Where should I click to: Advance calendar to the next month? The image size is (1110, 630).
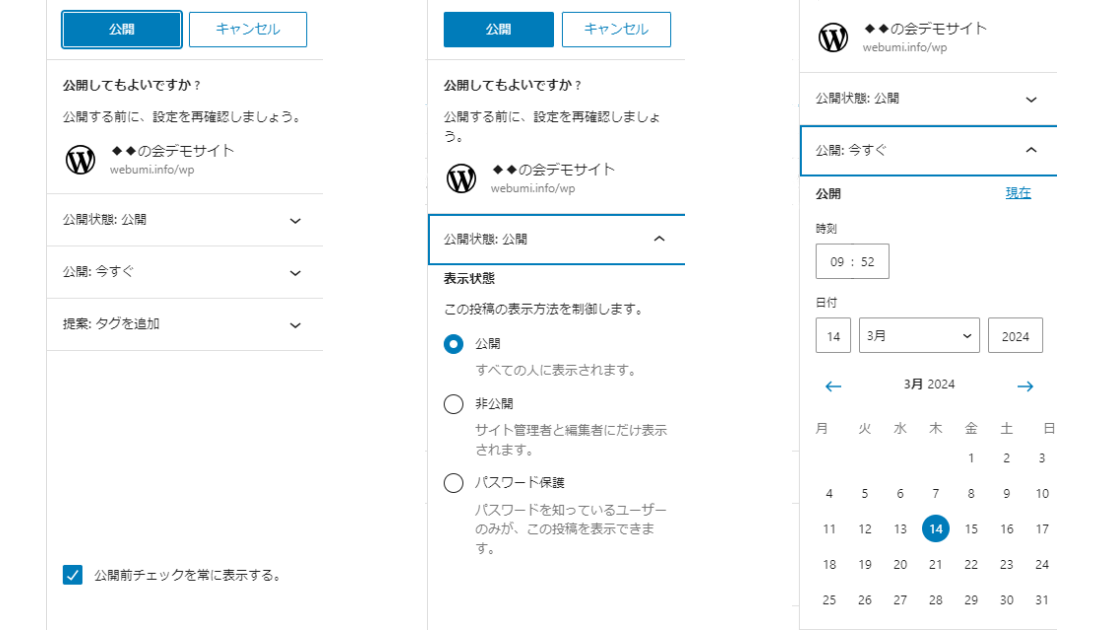1025,386
